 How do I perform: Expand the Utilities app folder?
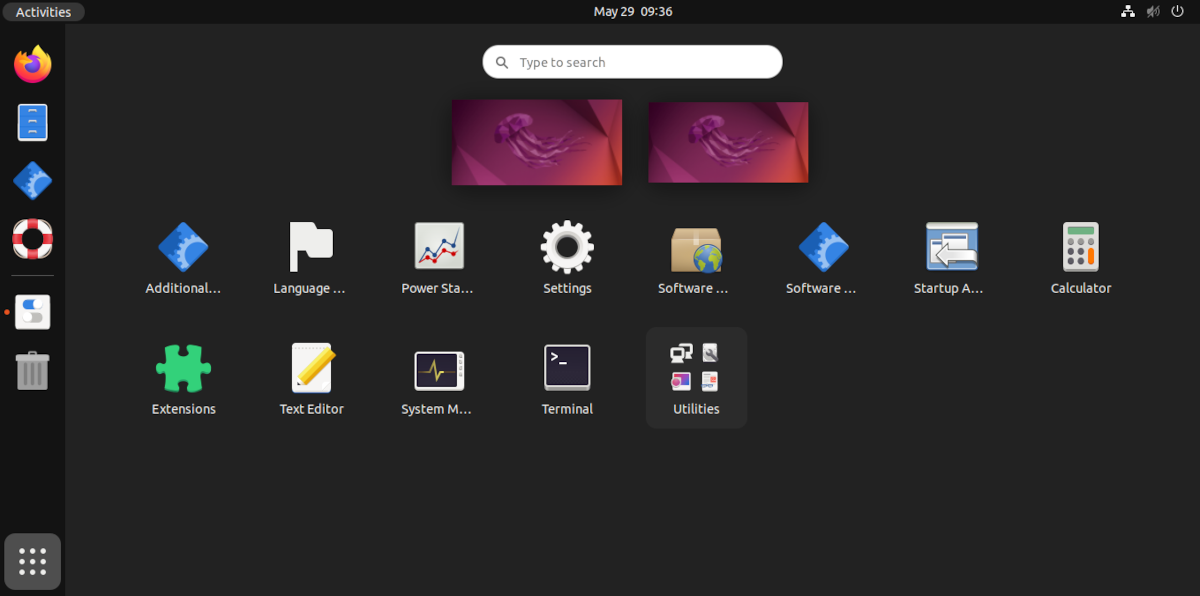tap(695, 366)
